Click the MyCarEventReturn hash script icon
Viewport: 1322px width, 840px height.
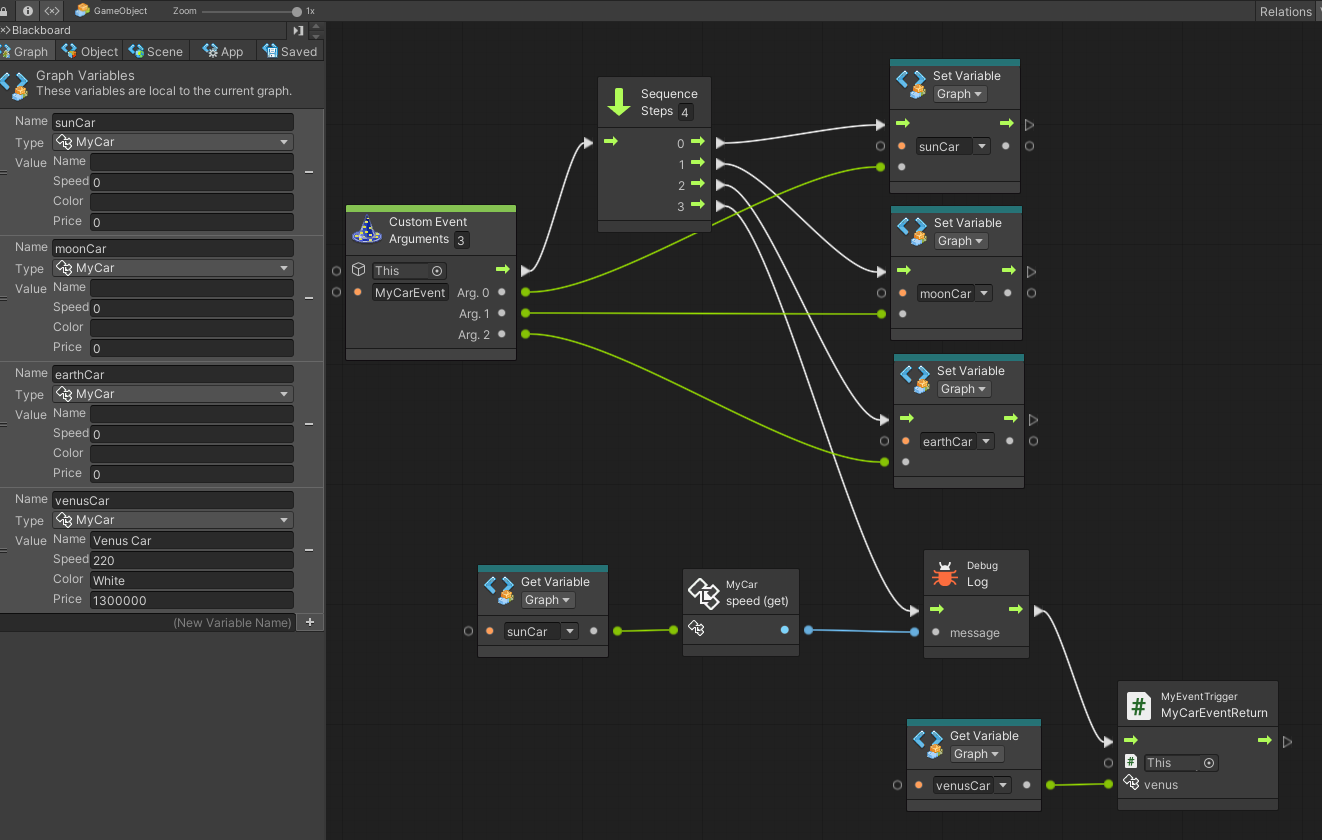1139,705
